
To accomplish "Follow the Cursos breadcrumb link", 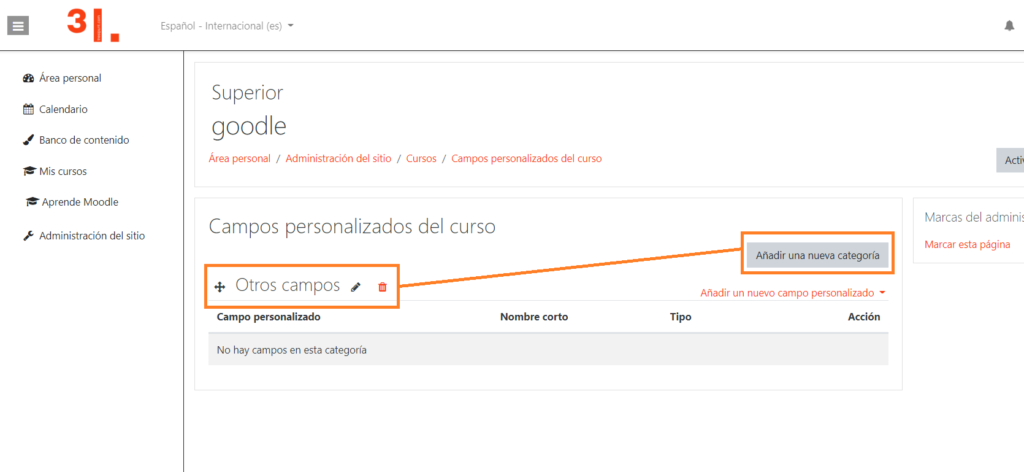I will [x=421, y=158].
